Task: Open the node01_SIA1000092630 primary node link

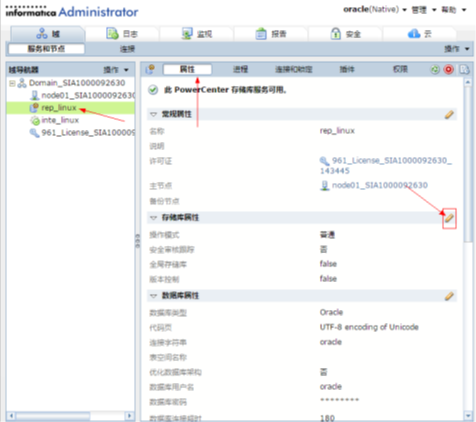Action: (380, 185)
